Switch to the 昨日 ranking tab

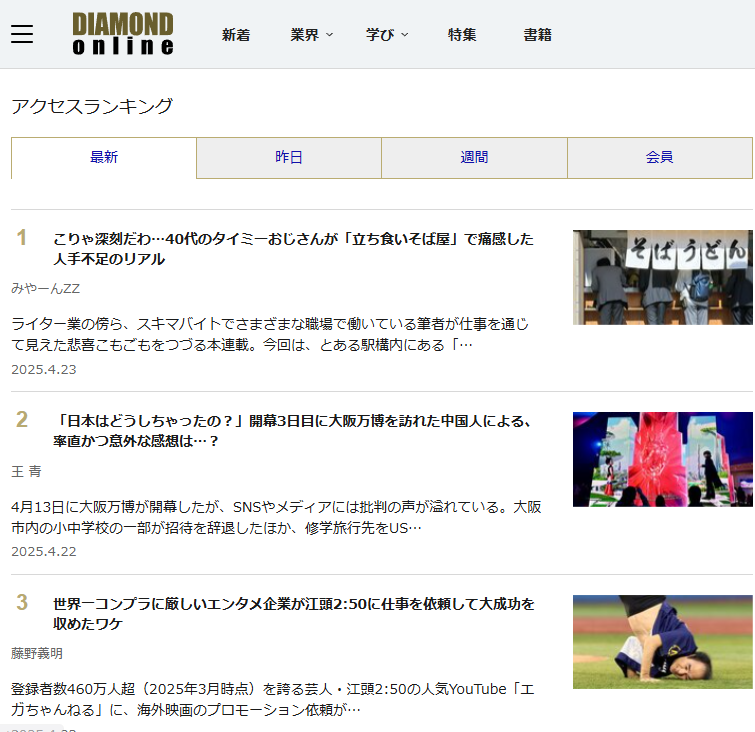click(289, 157)
